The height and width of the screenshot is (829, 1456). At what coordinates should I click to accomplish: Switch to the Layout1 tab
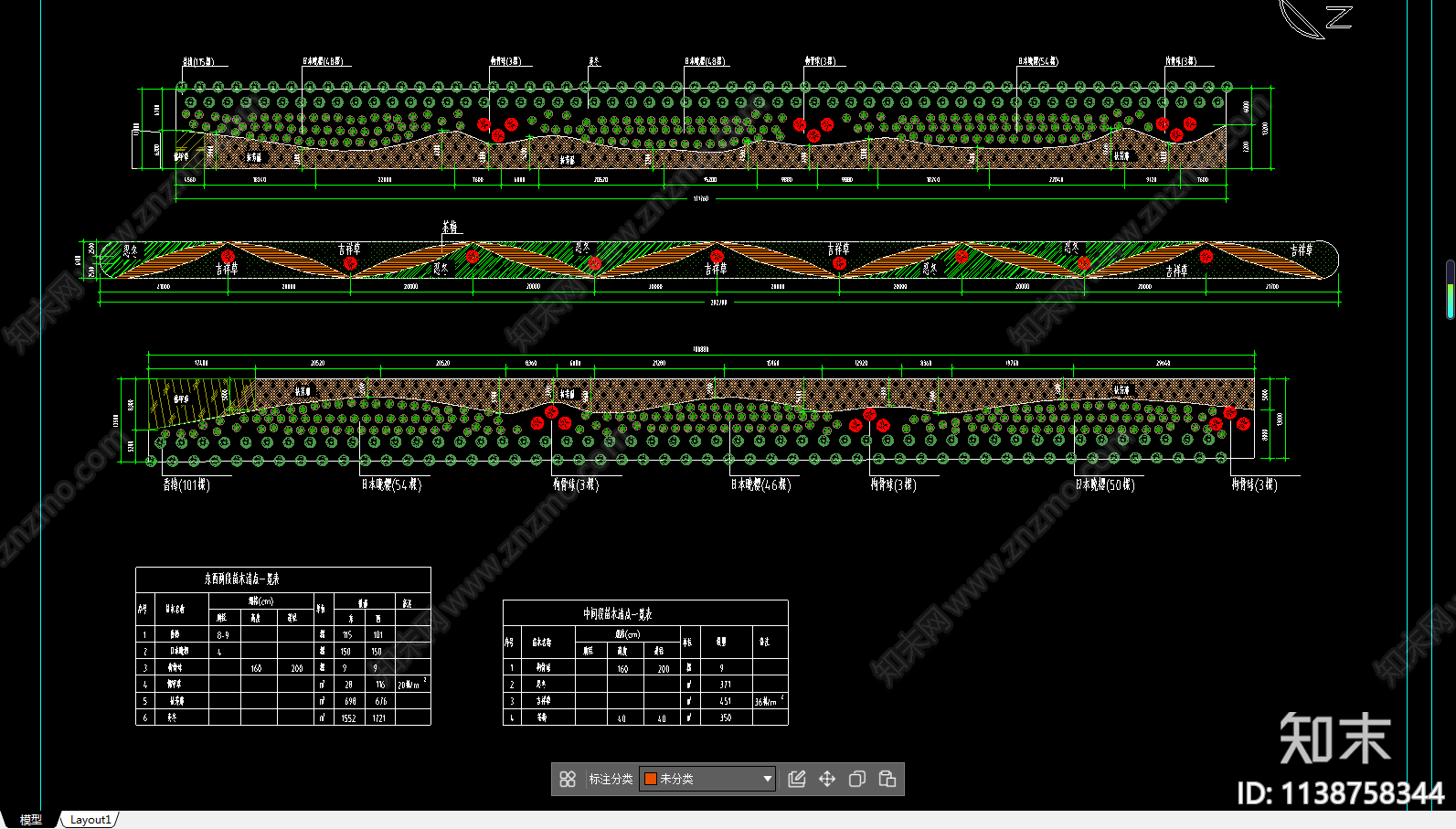90,820
